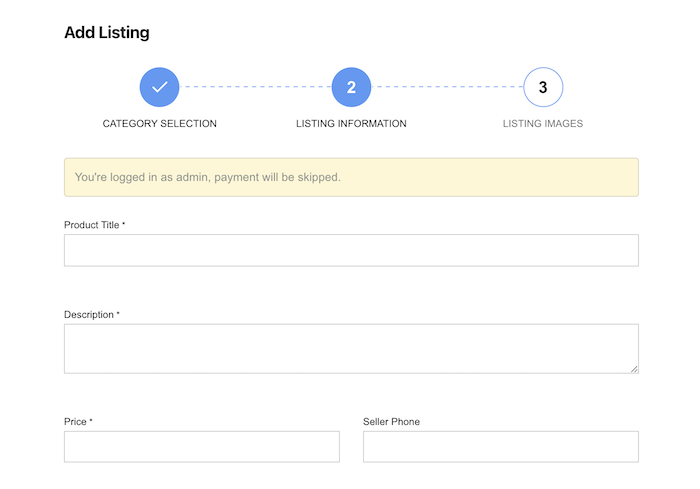
Task: Select step 2 circle for Listing Information
Action: (x=351, y=87)
